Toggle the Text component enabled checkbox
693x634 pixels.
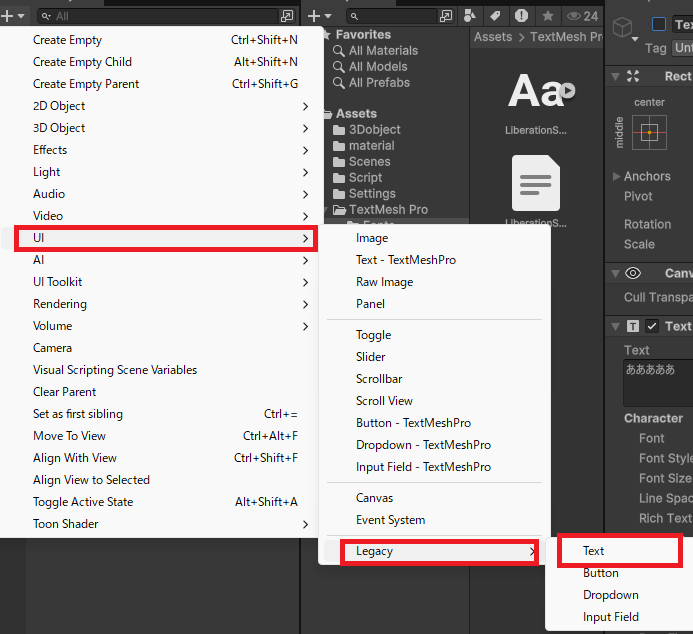coord(652,326)
